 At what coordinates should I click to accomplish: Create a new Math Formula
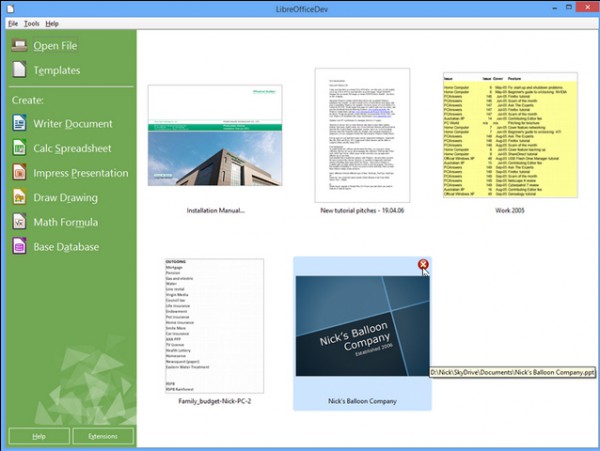(65, 222)
